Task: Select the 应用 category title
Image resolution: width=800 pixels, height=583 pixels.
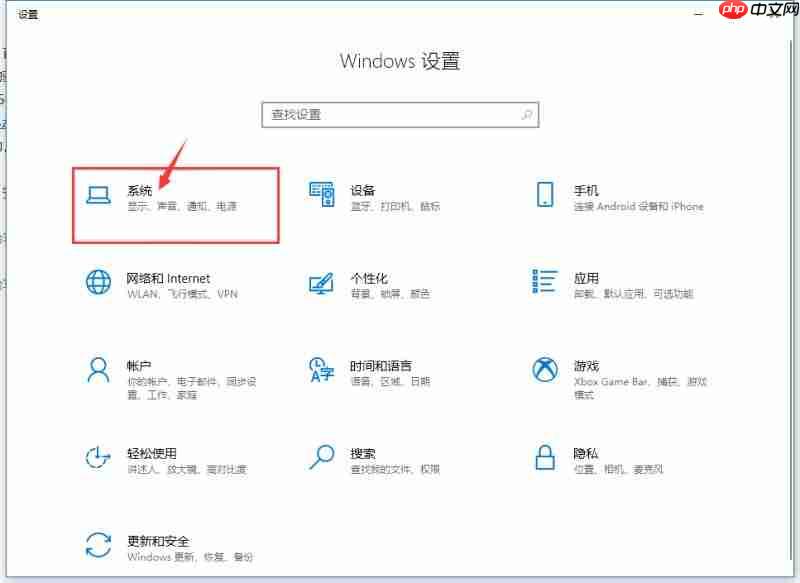Action: (586, 278)
